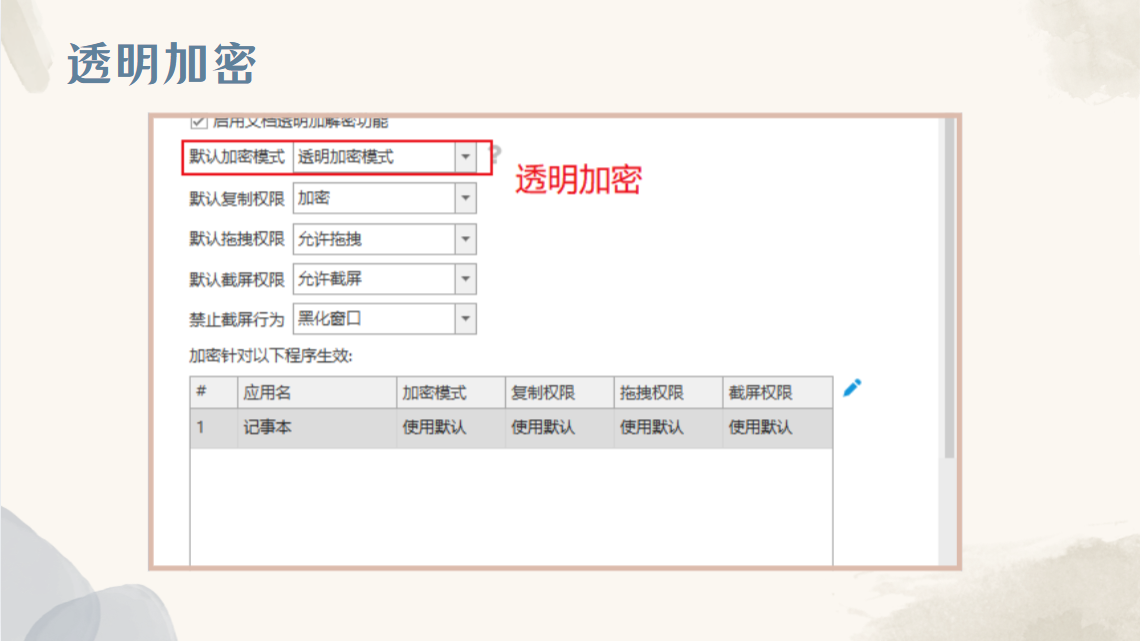The width and height of the screenshot is (1140, 641).
Task: Click the blue pencil edit icon
Action: [x=852, y=388]
